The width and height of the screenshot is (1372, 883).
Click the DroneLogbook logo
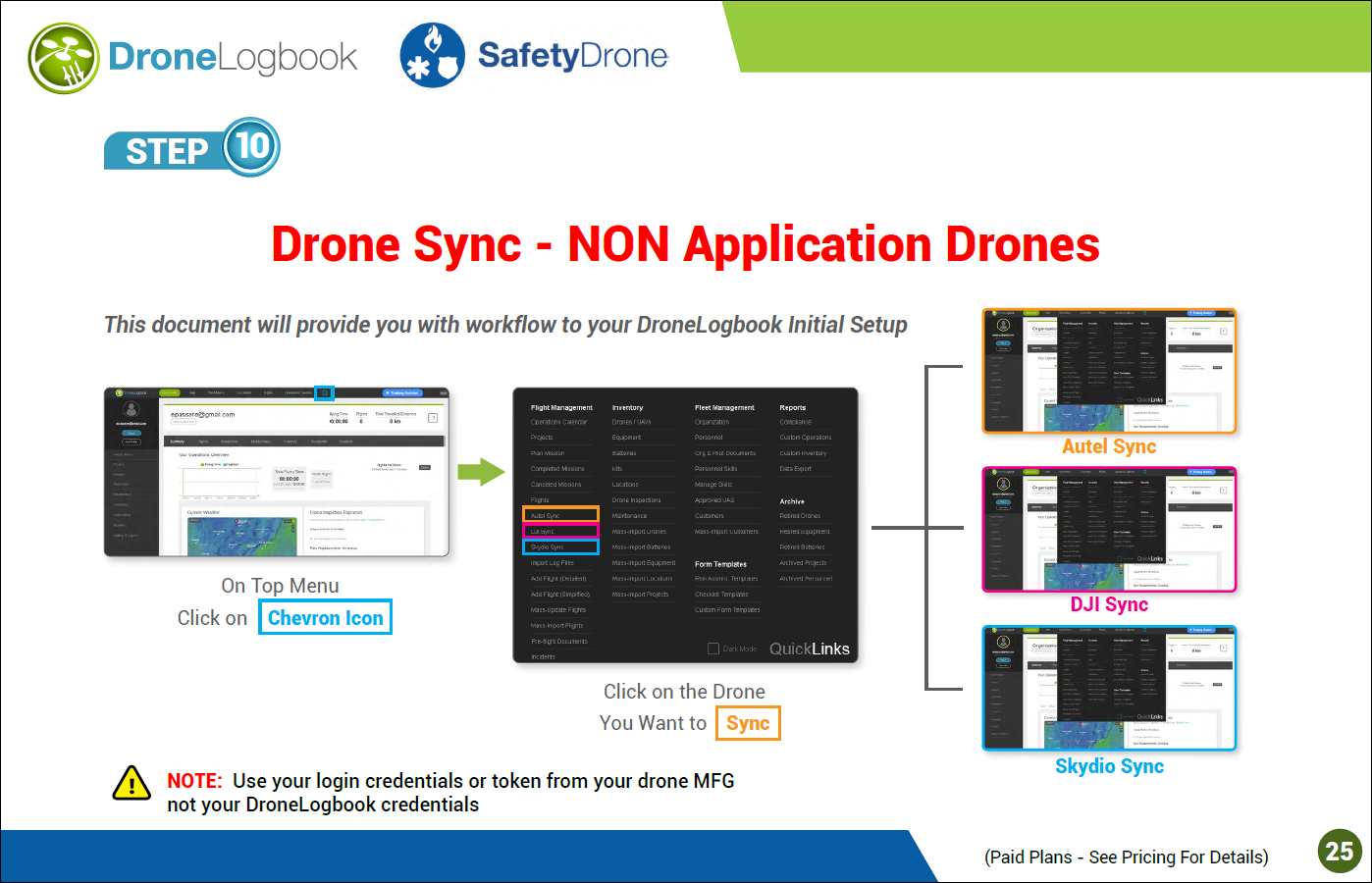pyautogui.click(x=192, y=58)
